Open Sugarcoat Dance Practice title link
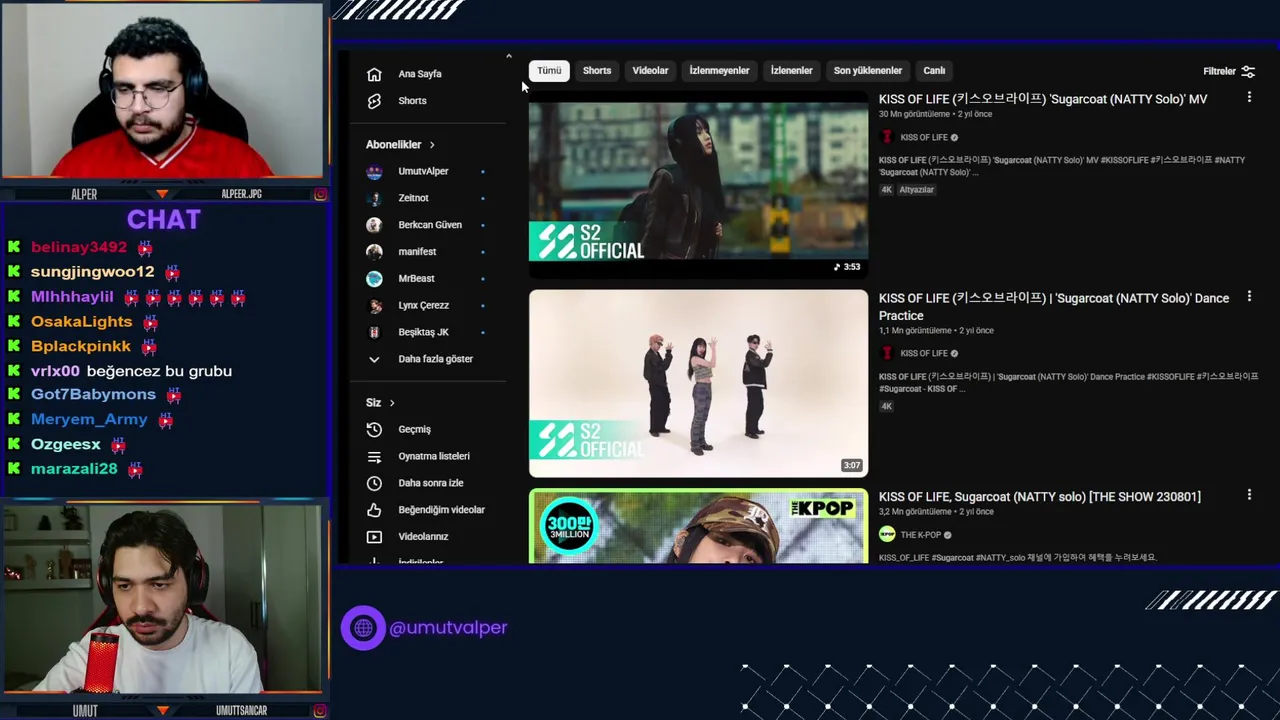This screenshot has width=1280, height=720. click(x=1054, y=307)
